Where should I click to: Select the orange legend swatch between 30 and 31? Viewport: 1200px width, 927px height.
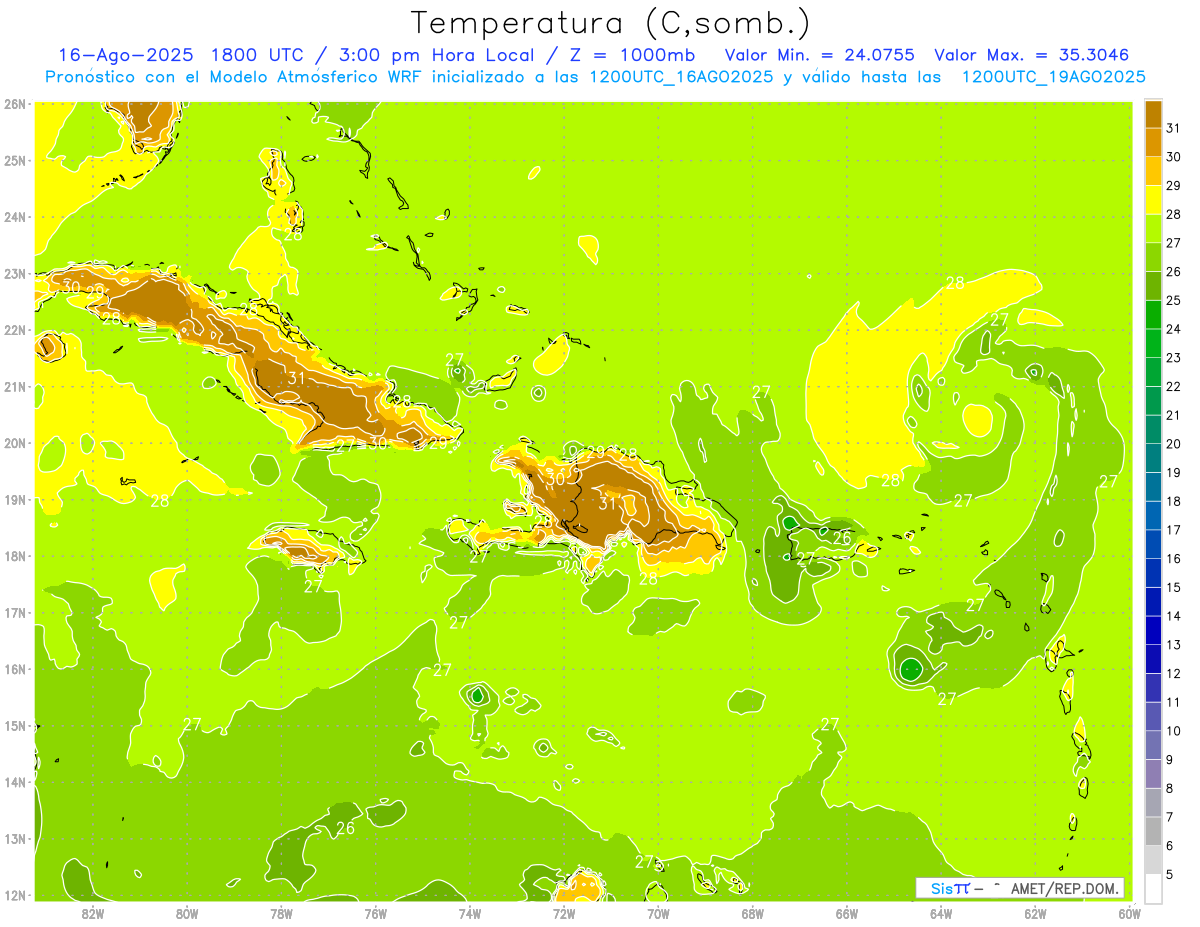click(x=1153, y=143)
